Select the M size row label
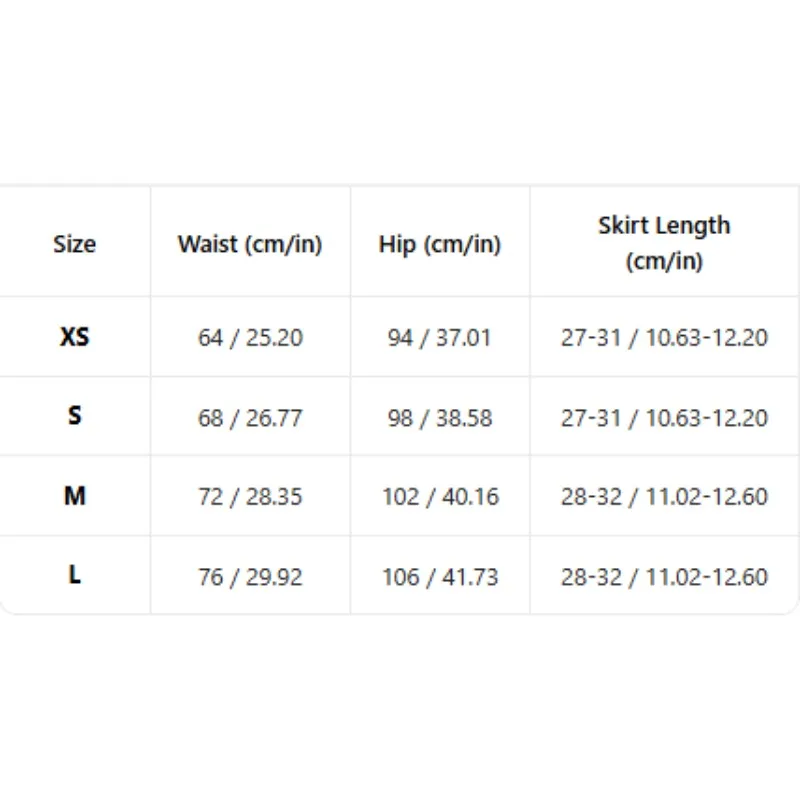Image resolution: width=800 pixels, height=800 pixels. pyautogui.click(x=74, y=496)
